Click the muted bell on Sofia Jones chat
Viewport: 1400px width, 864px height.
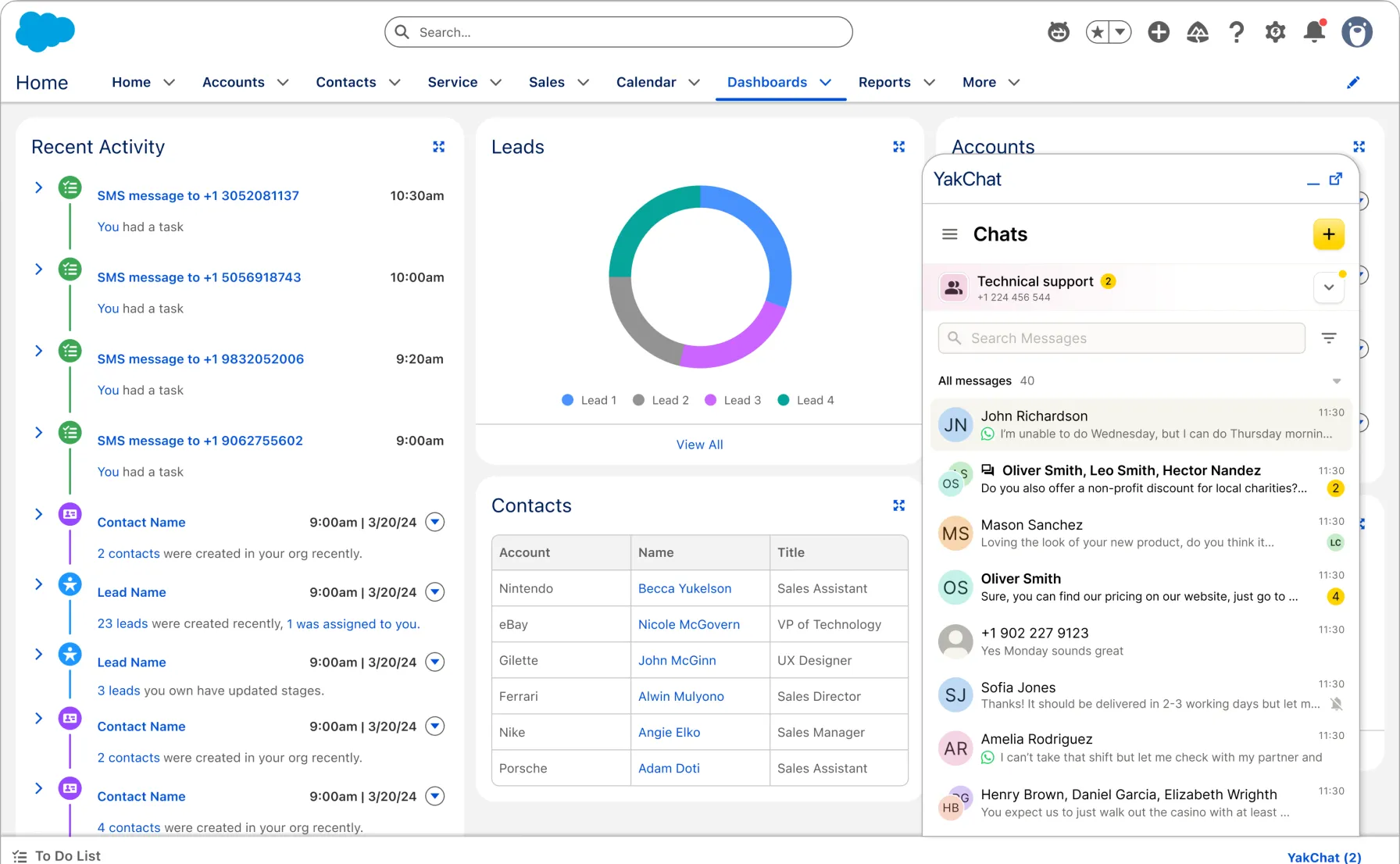[x=1336, y=704]
